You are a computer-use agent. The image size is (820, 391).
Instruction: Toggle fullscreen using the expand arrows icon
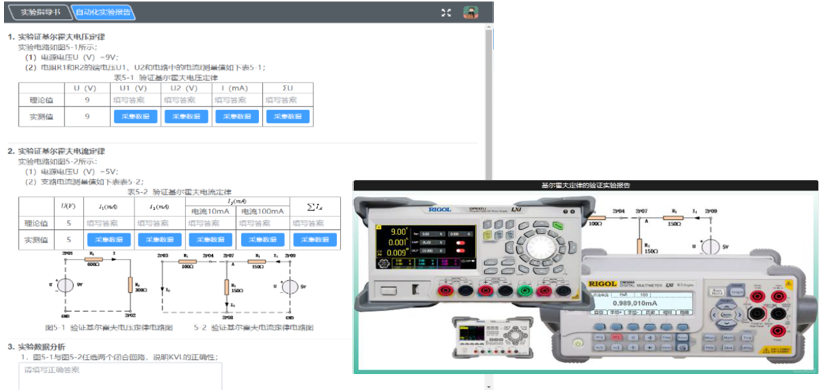click(x=446, y=13)
